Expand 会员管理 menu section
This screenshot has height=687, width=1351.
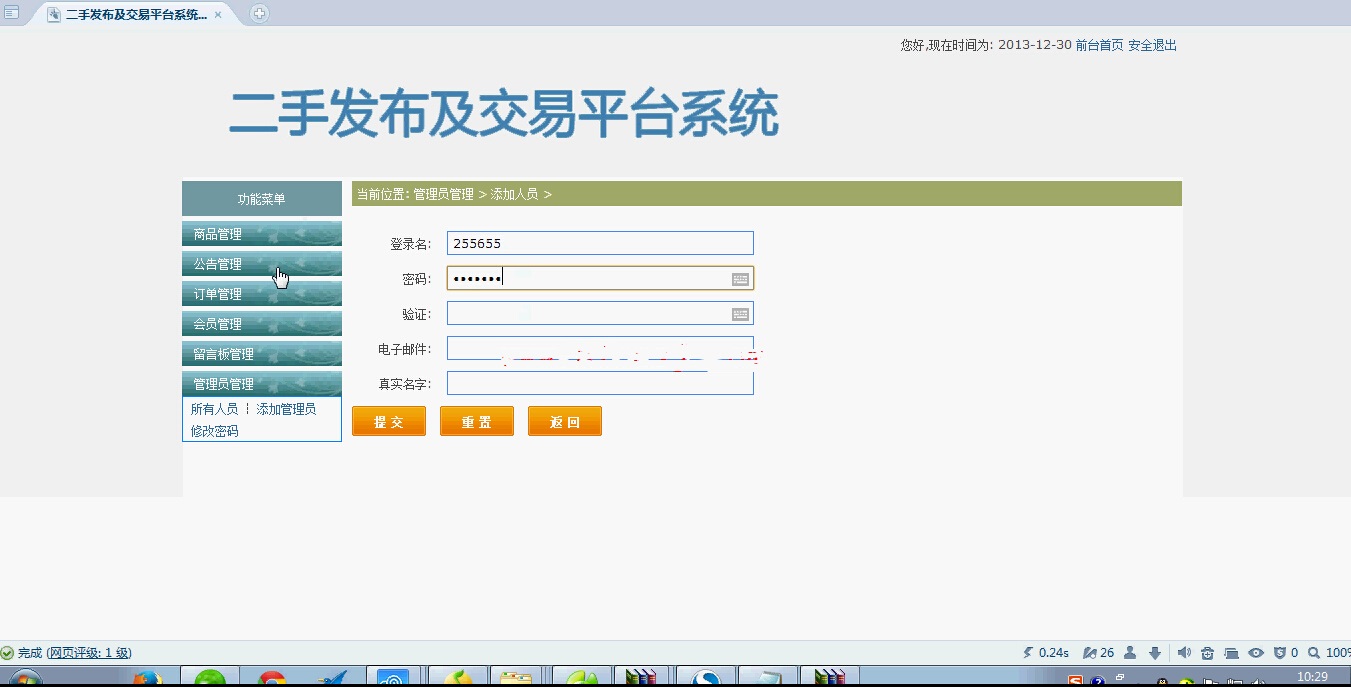tap(262, 324)
